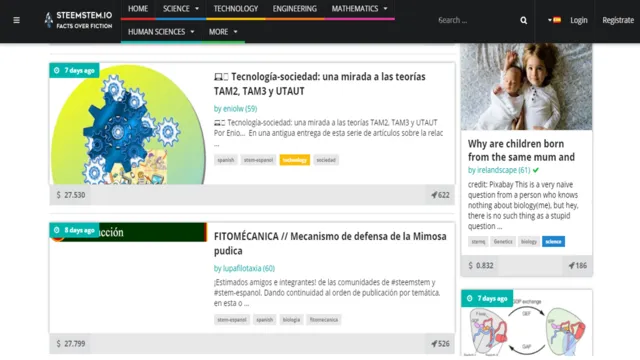
Task: Click the vote count 526
Action: click(444, 344)
